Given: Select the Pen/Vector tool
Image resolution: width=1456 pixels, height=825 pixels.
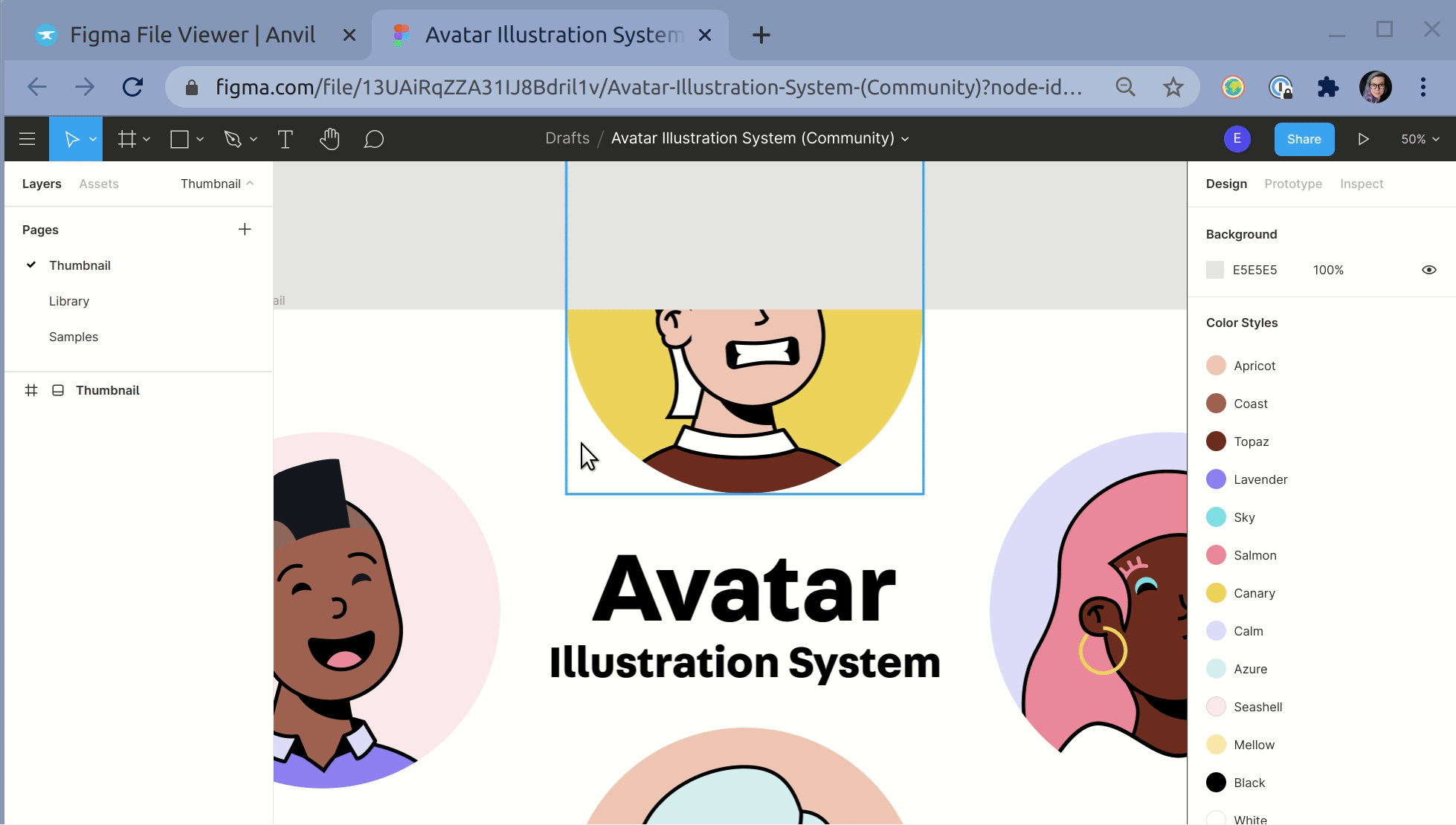Looking at the screenshot, I should coord(231,138).
